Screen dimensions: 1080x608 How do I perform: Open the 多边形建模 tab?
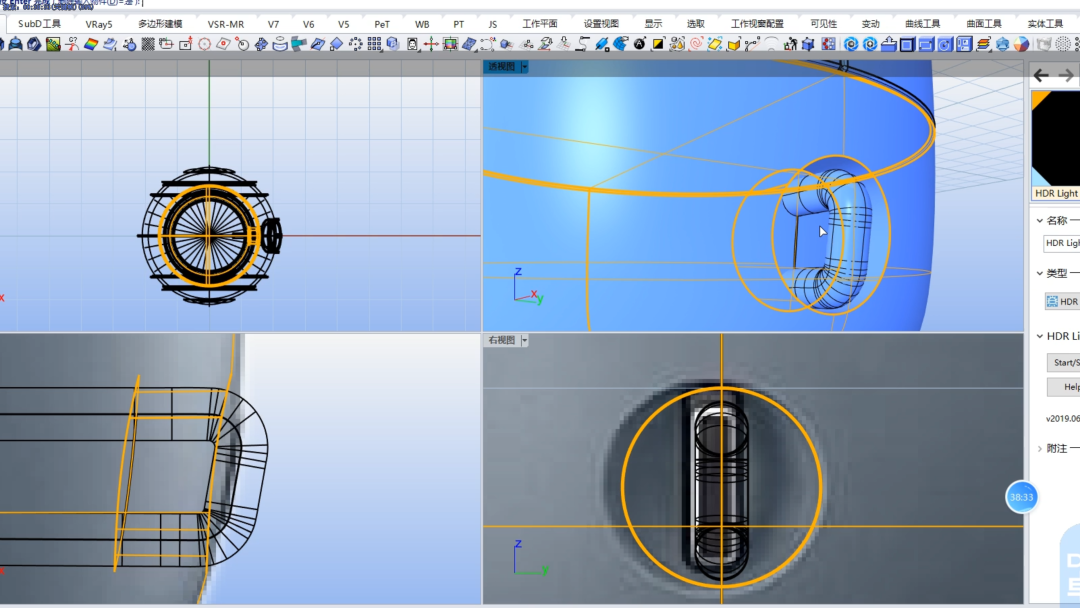pos(160,24)
